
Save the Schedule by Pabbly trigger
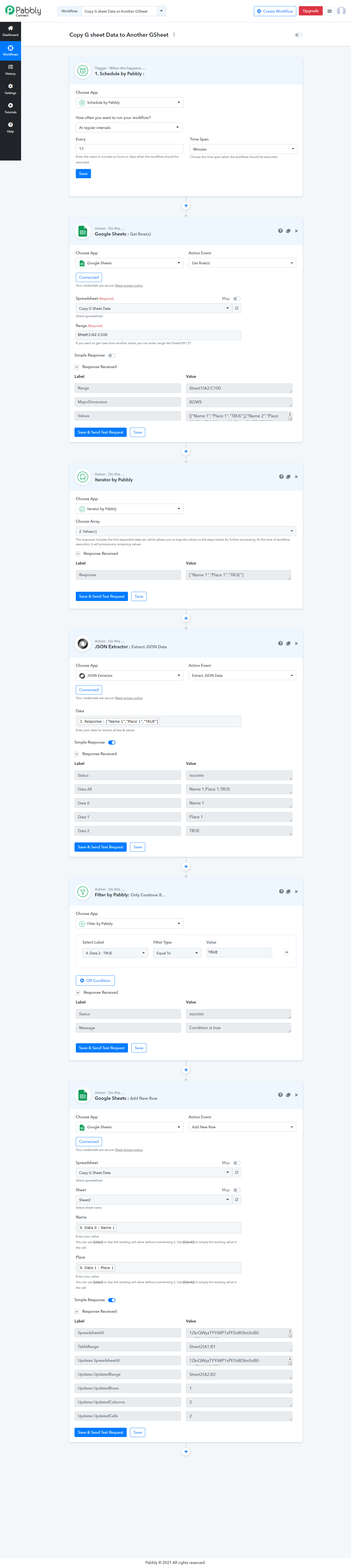[84, 173]
